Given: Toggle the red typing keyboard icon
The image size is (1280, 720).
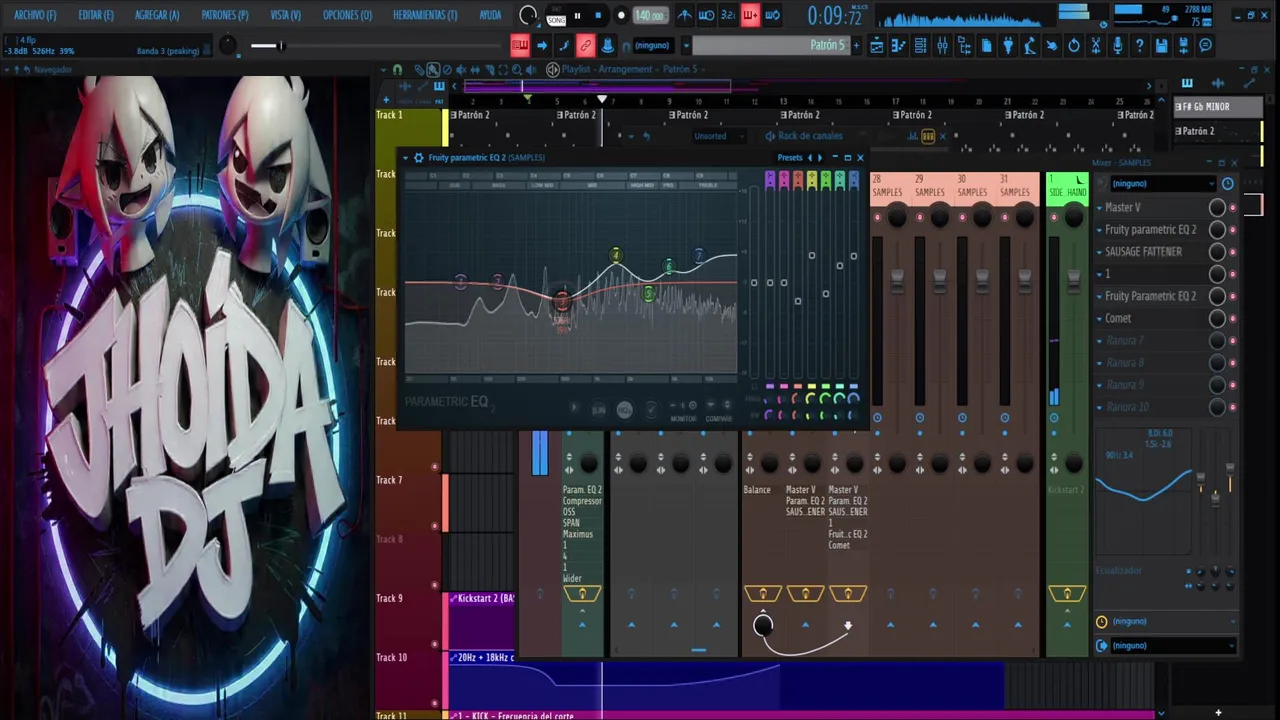Looking at the screenshot, I should point(520,45).
